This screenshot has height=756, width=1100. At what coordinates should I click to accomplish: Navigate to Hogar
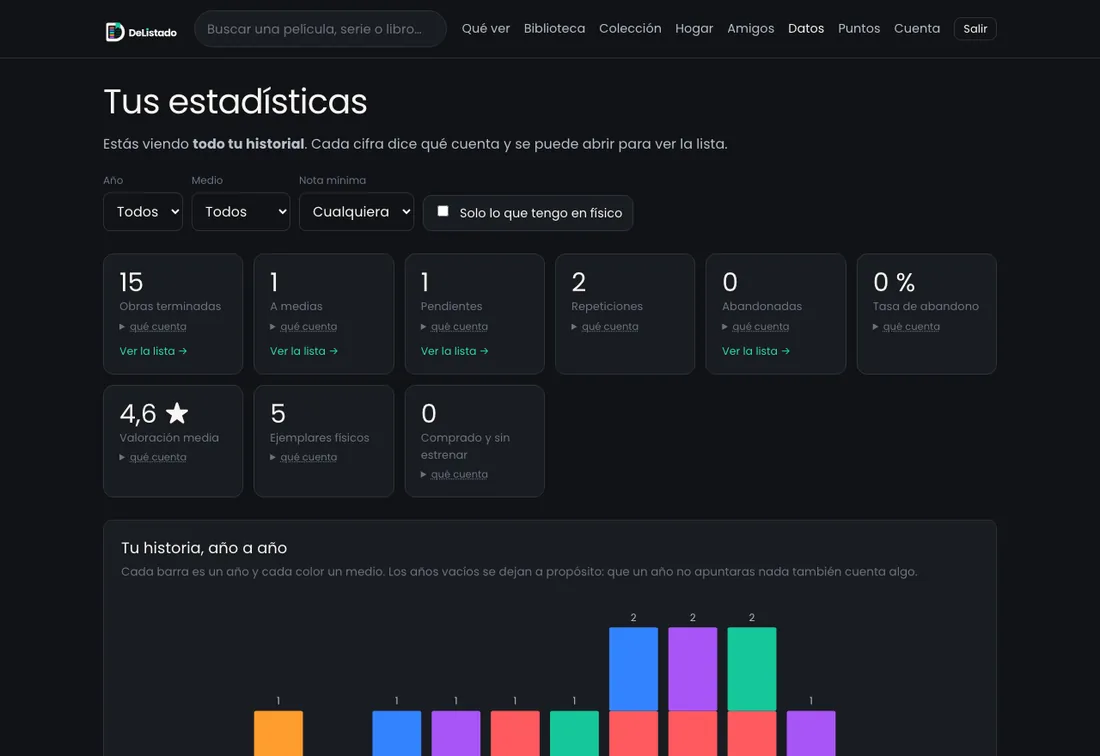coord(694,29)
